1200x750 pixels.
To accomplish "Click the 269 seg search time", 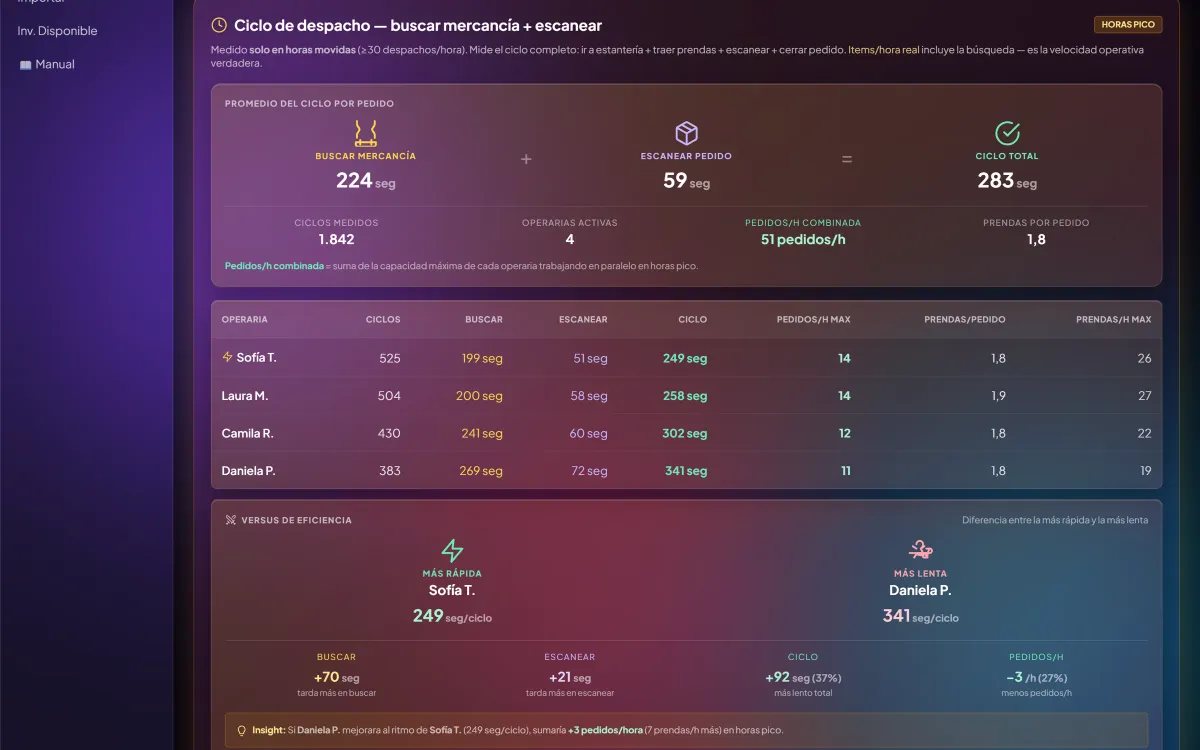I will (x=481, y=471).
